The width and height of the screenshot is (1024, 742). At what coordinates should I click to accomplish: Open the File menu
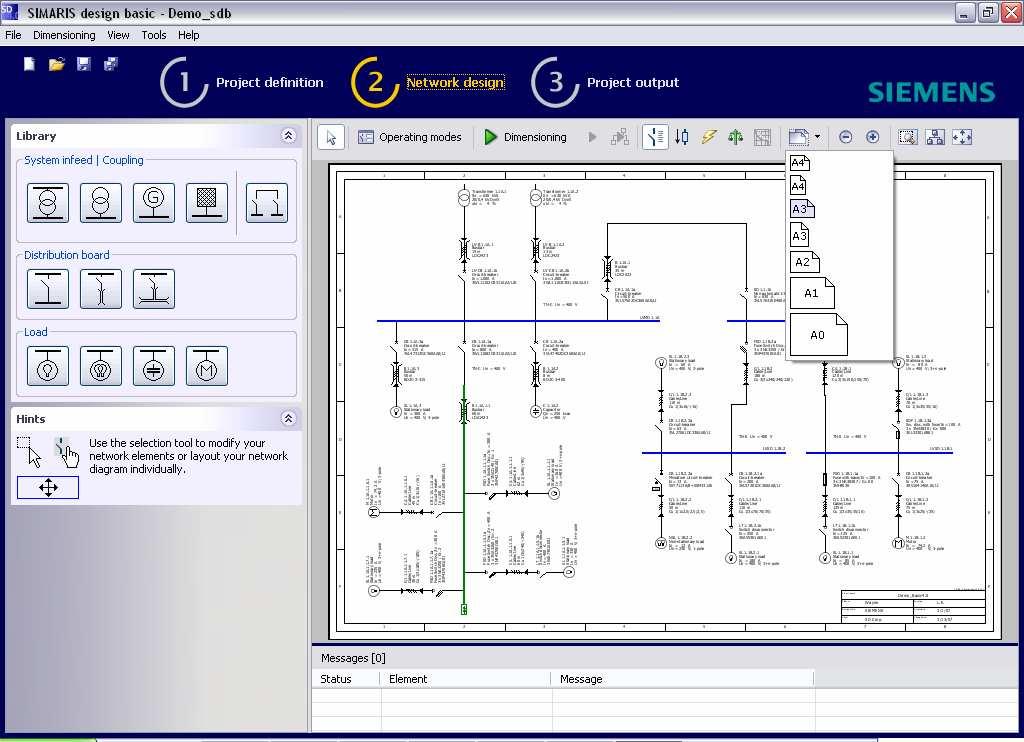click(x=13, y=35)
